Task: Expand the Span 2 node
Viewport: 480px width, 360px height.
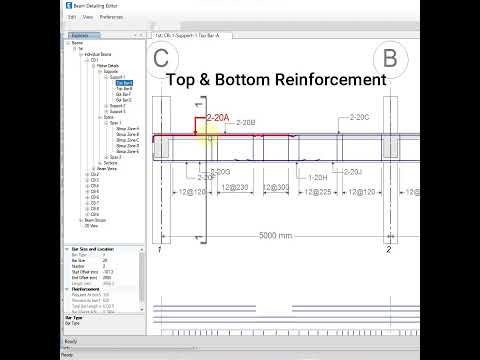Action: click(x=106, y=157)
